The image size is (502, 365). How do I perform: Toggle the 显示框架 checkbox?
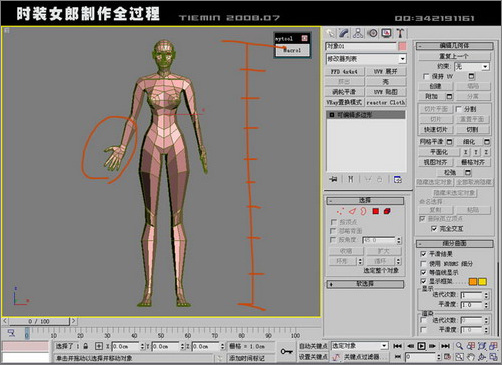click(x=423, y=281)
